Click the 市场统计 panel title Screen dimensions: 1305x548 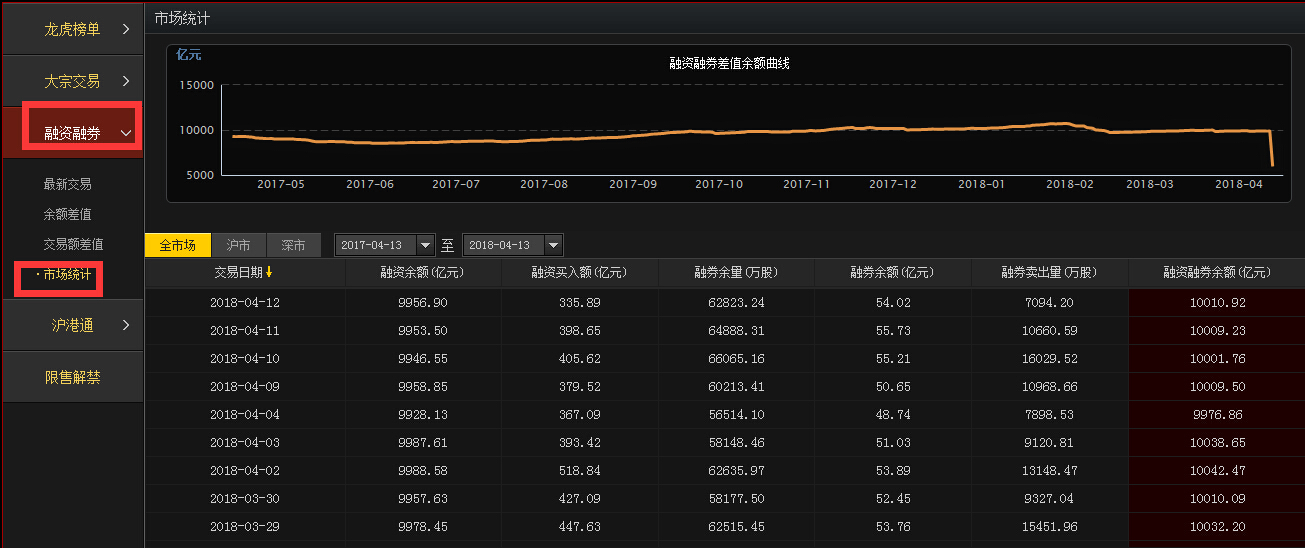pyautogui.click(x=182, y=18)
